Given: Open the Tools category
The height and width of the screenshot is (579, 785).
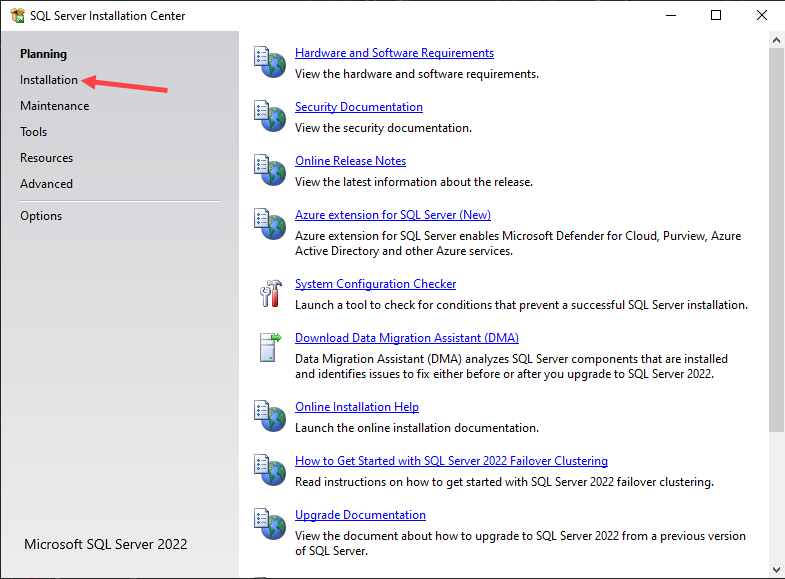Looking at the screenshot, I should tap(34, 132).
